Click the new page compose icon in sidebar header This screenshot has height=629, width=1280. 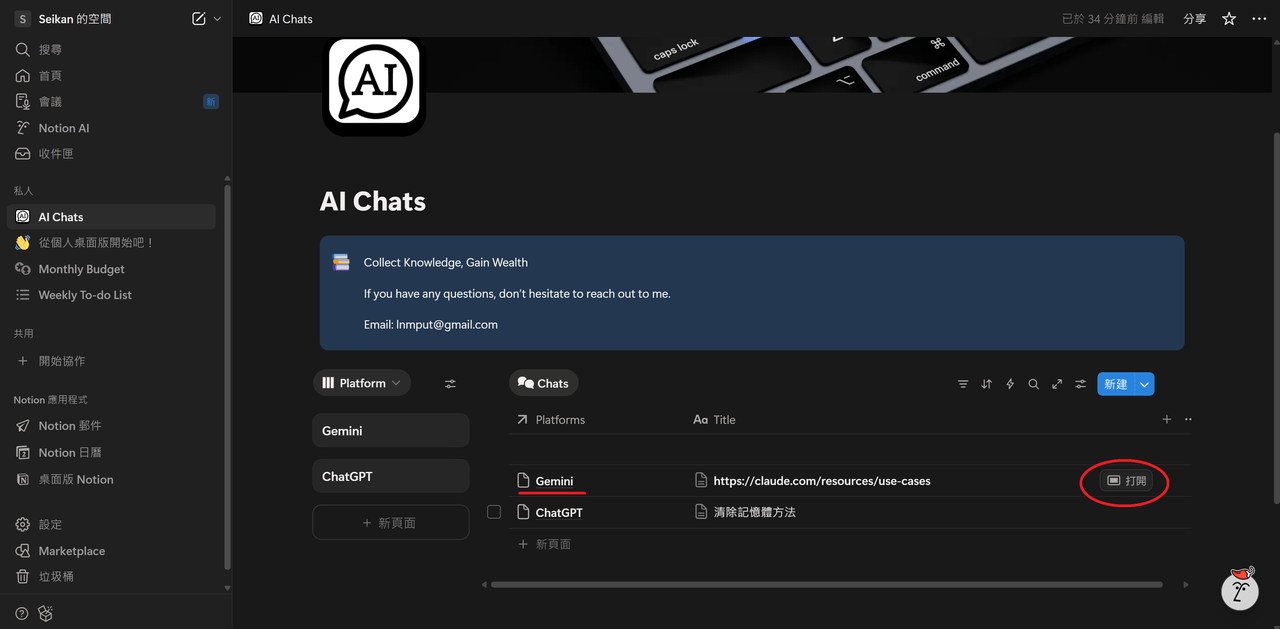pyautogui.click(x=198, y=19)
